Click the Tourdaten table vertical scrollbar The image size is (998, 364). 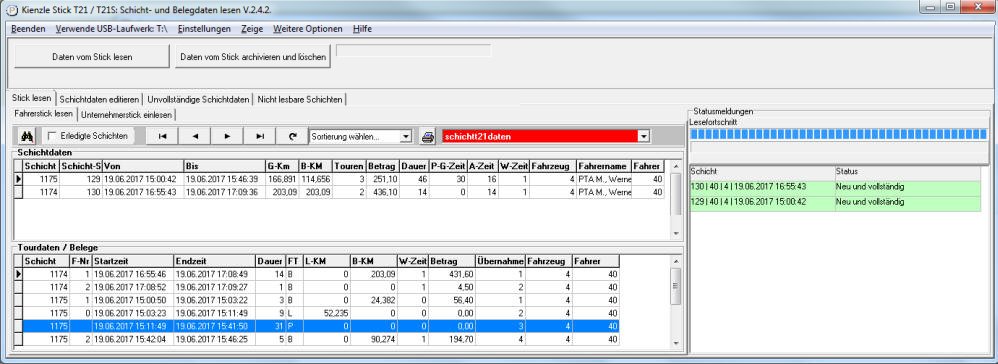pos(676,301)
